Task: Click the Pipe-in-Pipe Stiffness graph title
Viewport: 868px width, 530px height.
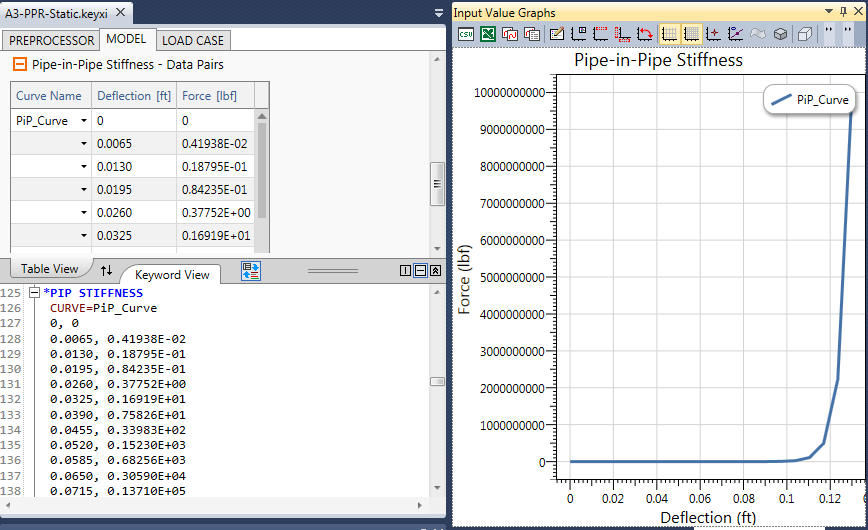Action: (x=658, y=60)
